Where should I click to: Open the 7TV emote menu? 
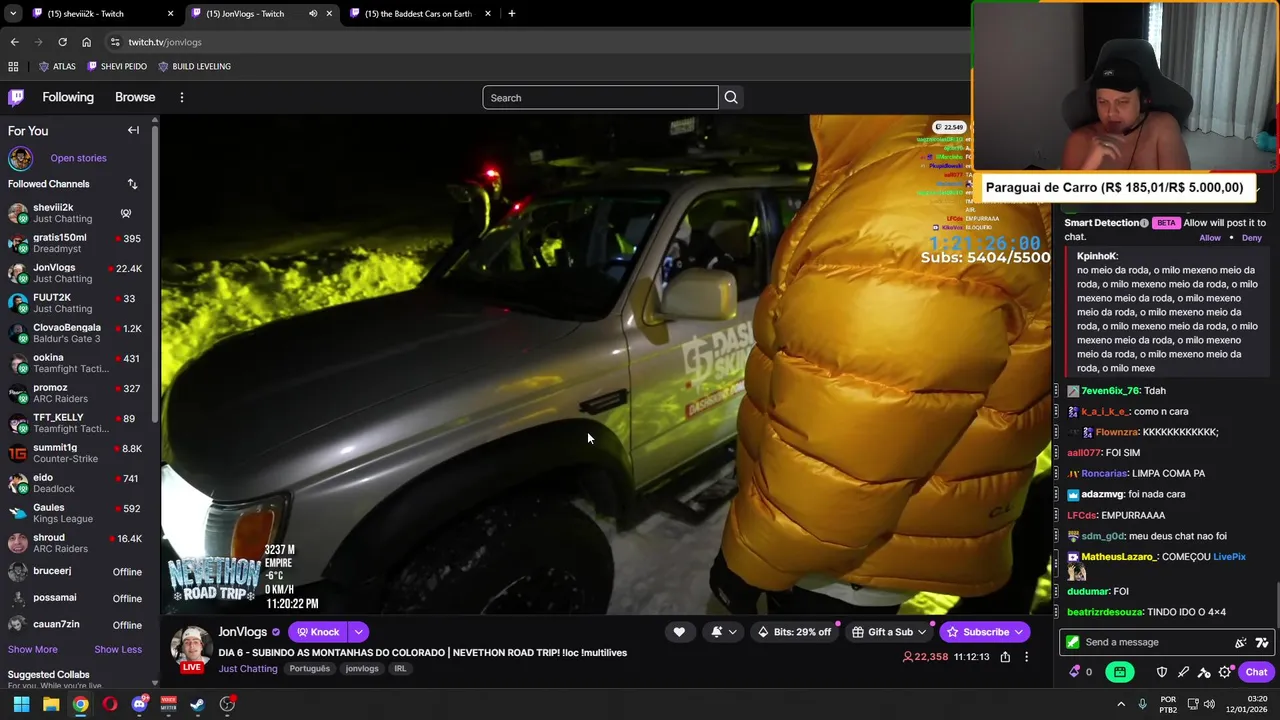(x=1262, y=642)
